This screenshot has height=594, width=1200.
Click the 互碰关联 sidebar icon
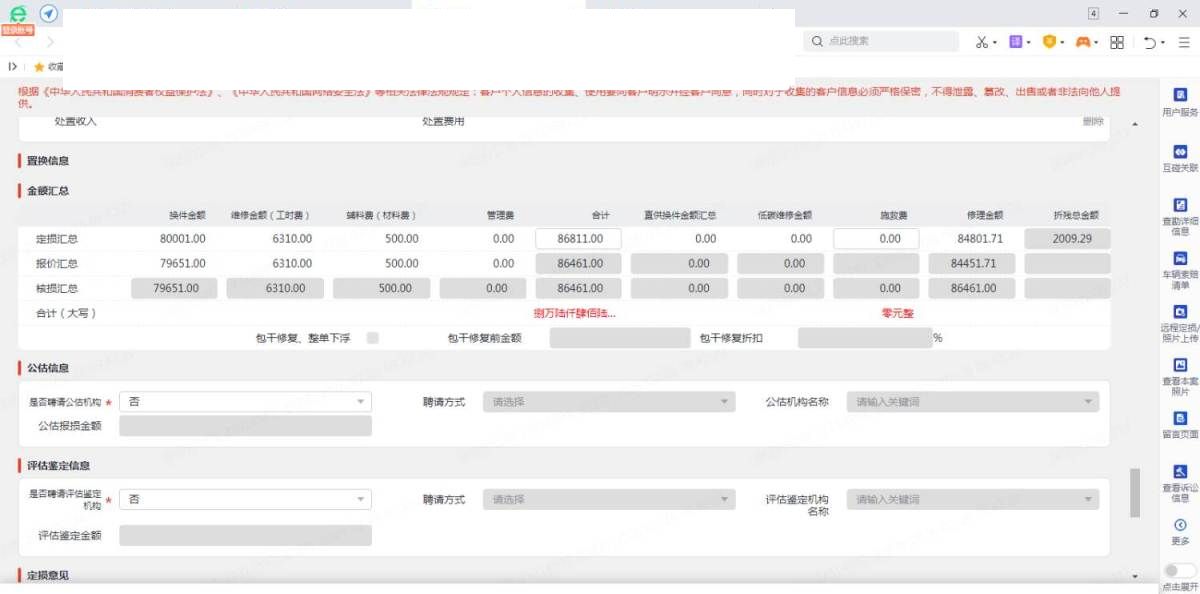pyautogui.click(x=1180, y=152)
